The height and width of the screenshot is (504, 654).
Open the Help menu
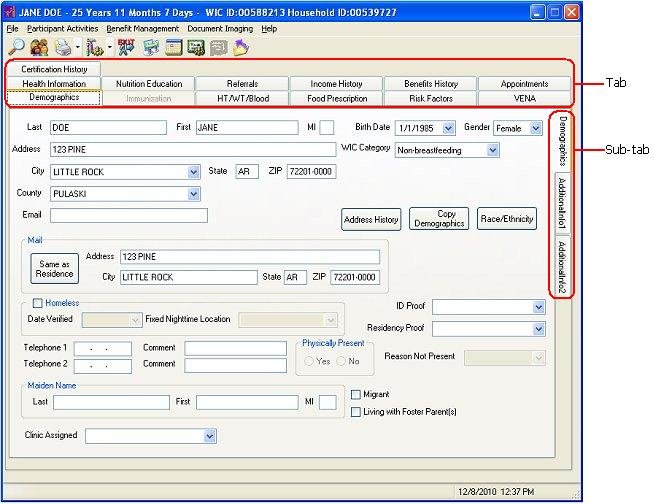269,29
